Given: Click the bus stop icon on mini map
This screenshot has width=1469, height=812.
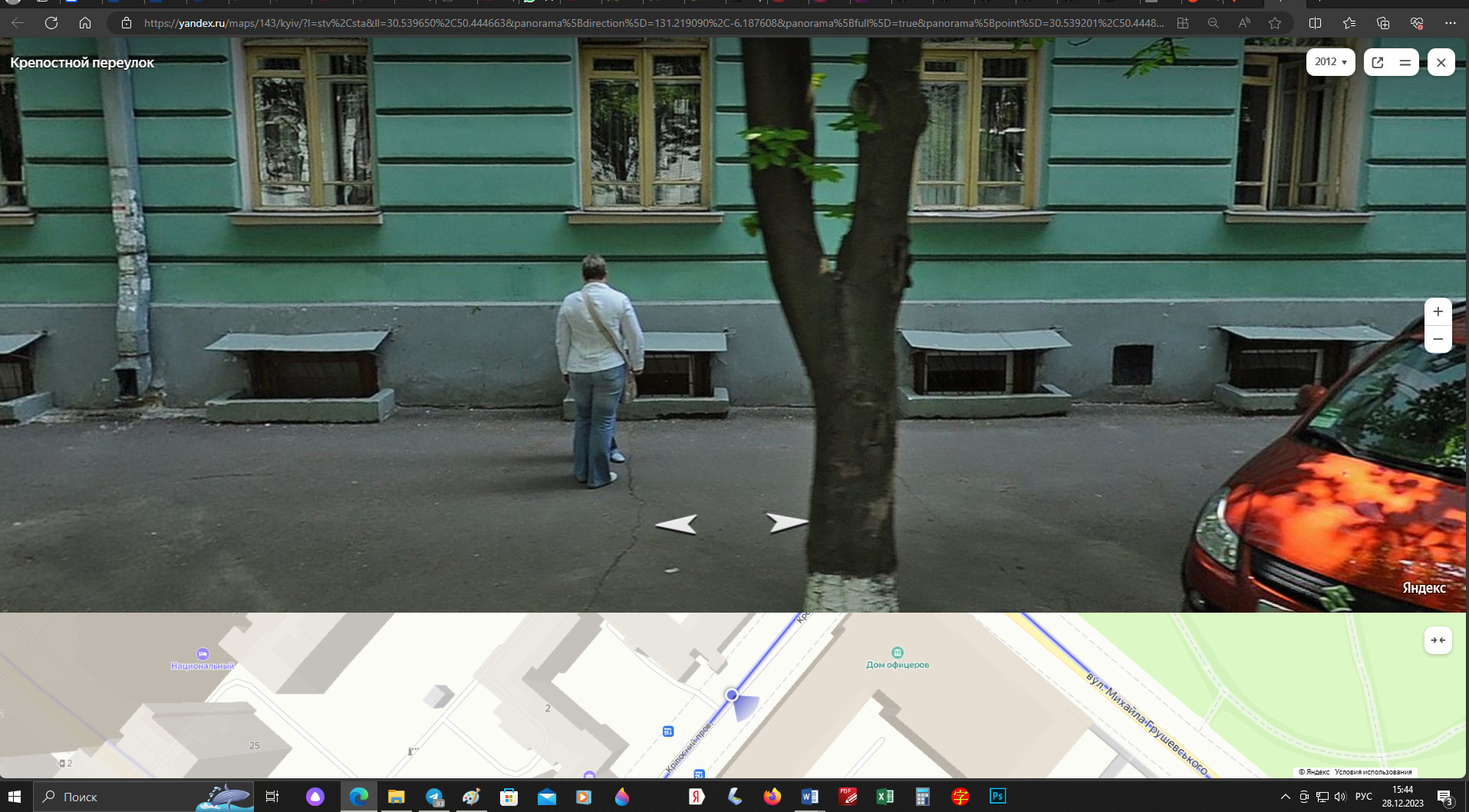Looking at the screenshot, I should 668,731.
